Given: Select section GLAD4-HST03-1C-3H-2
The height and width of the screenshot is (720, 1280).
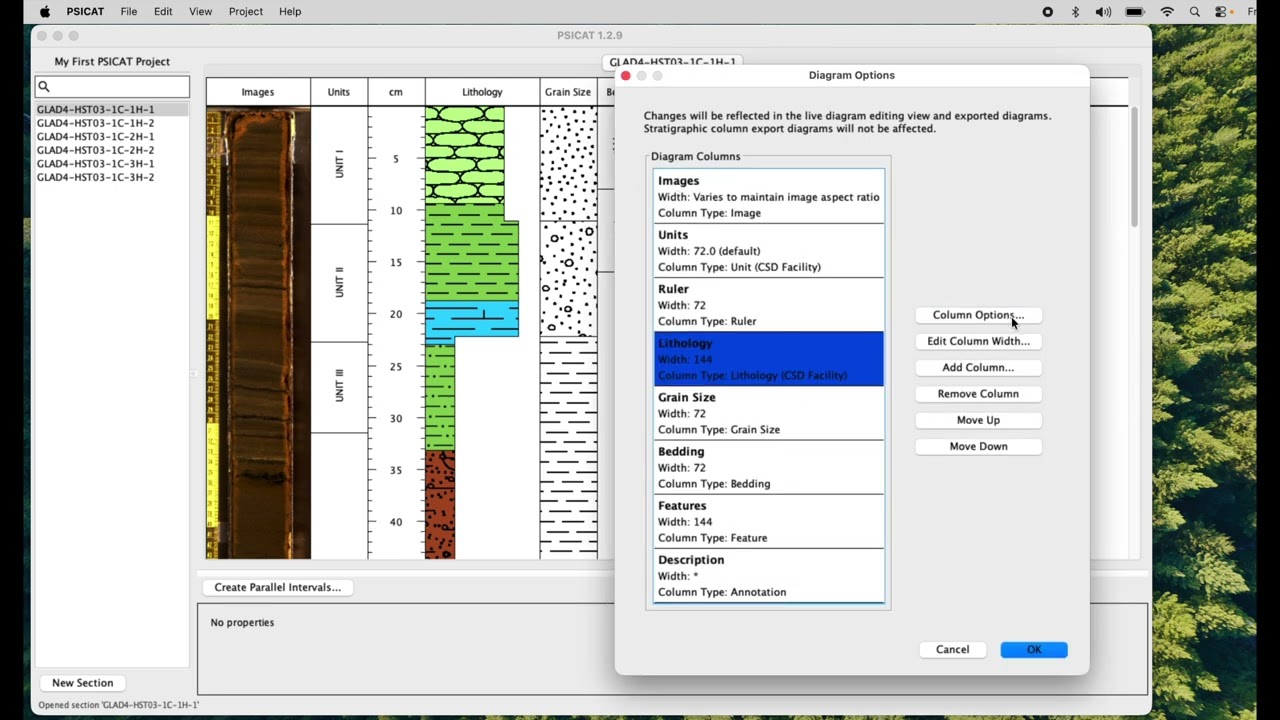Looking at the screenshot, I should (x=111, y=177).
